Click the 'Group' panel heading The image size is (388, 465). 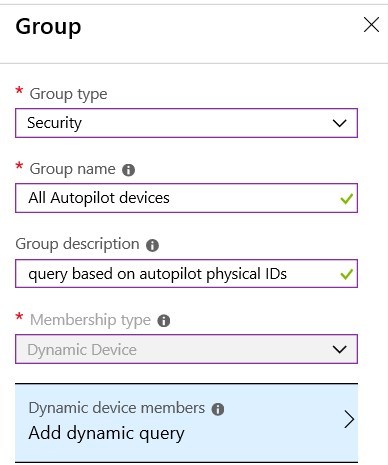coord(48,26)
